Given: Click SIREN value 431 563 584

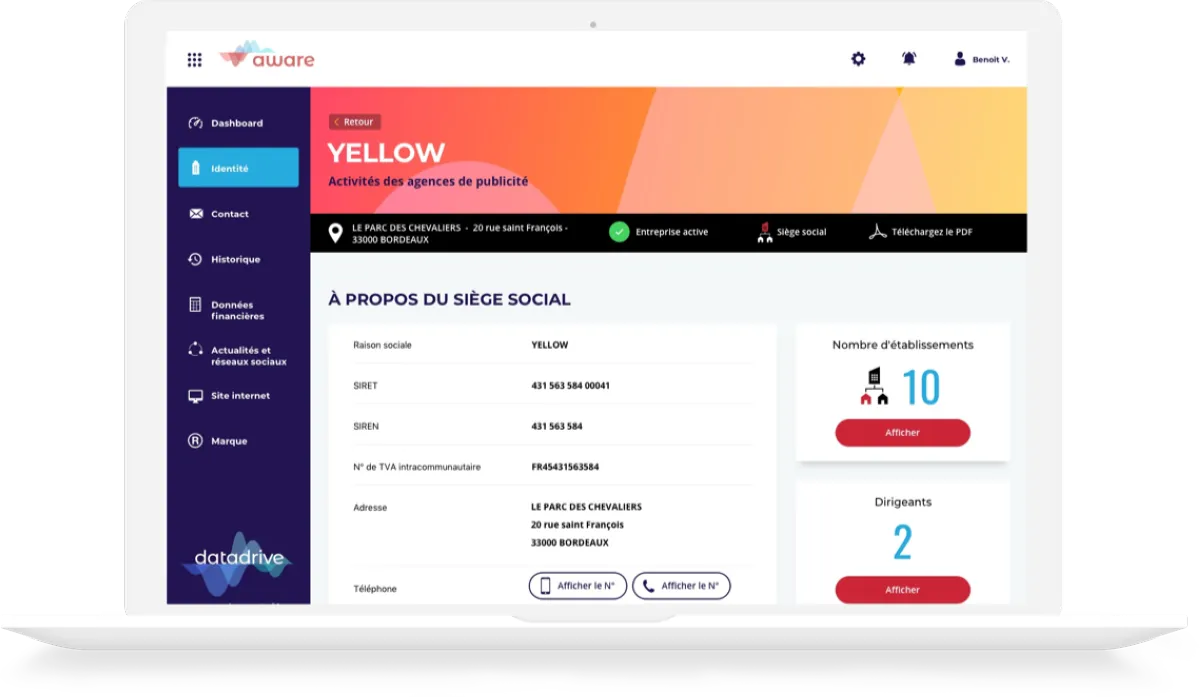Looking at the screenshot, I should pyautogui.click(x=557, y=426).
